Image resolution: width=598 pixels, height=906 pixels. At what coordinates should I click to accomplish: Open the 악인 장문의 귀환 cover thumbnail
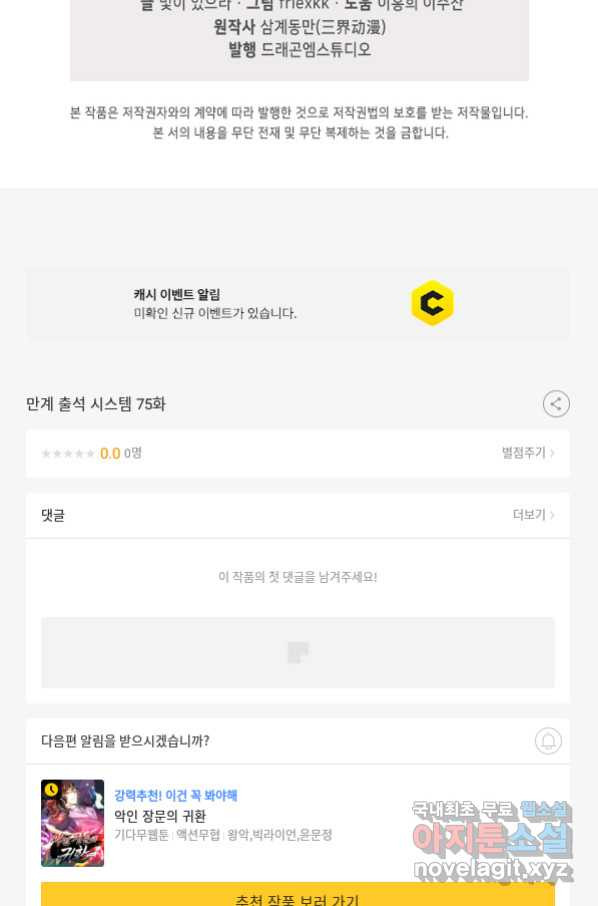click(x=72, y=823)
